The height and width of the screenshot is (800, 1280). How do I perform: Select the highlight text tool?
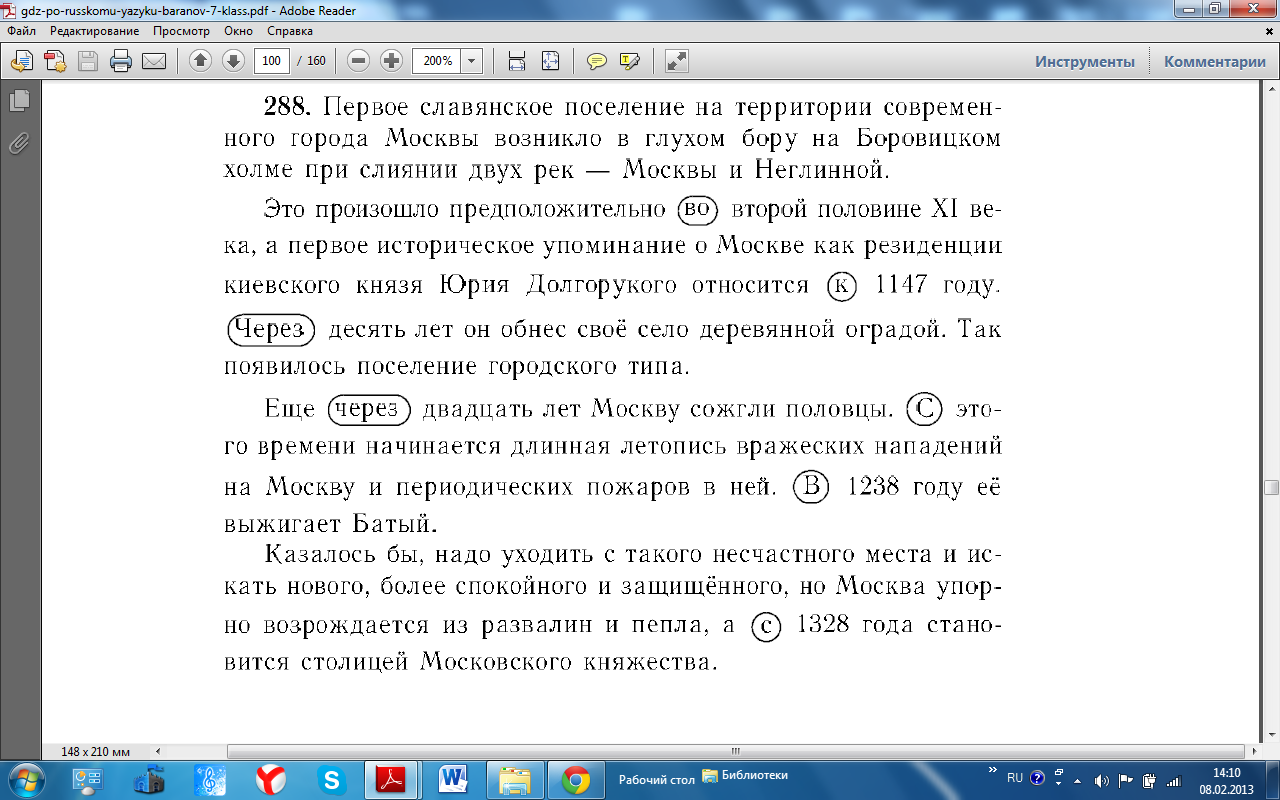pyautogui.click(x=629, y=61)
